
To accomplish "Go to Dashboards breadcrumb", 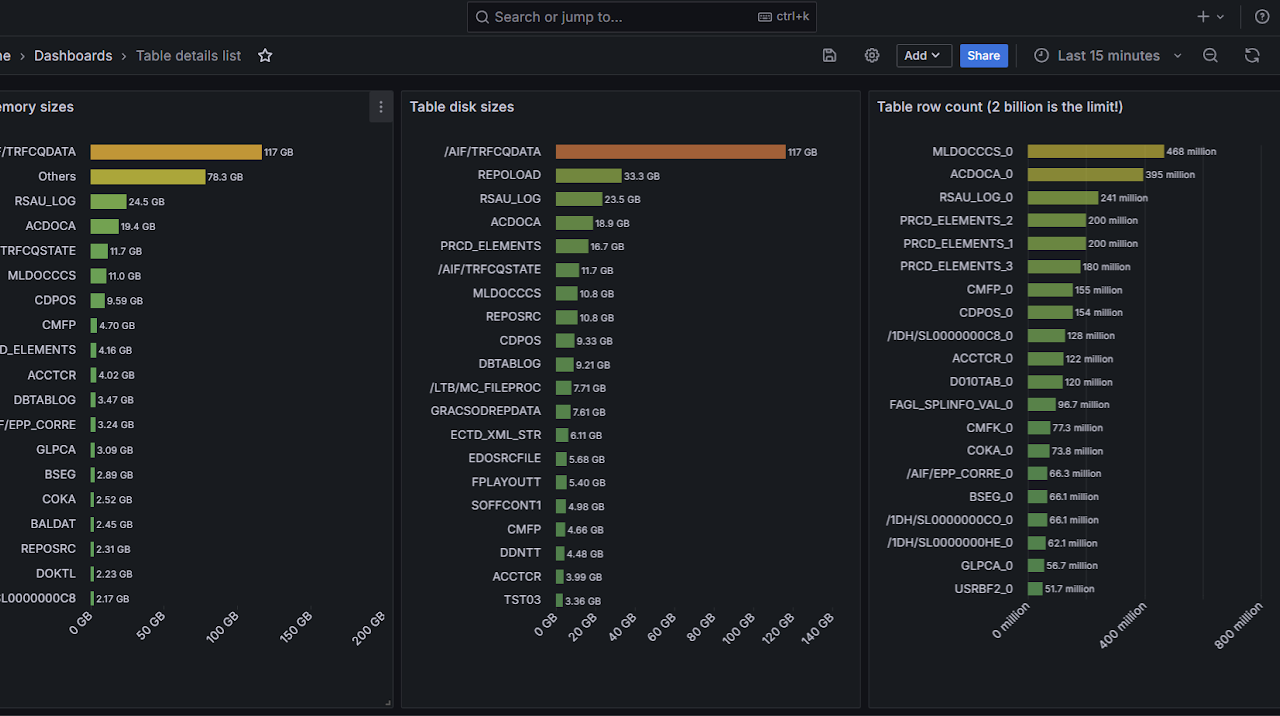I will click(x=73, y=56).
